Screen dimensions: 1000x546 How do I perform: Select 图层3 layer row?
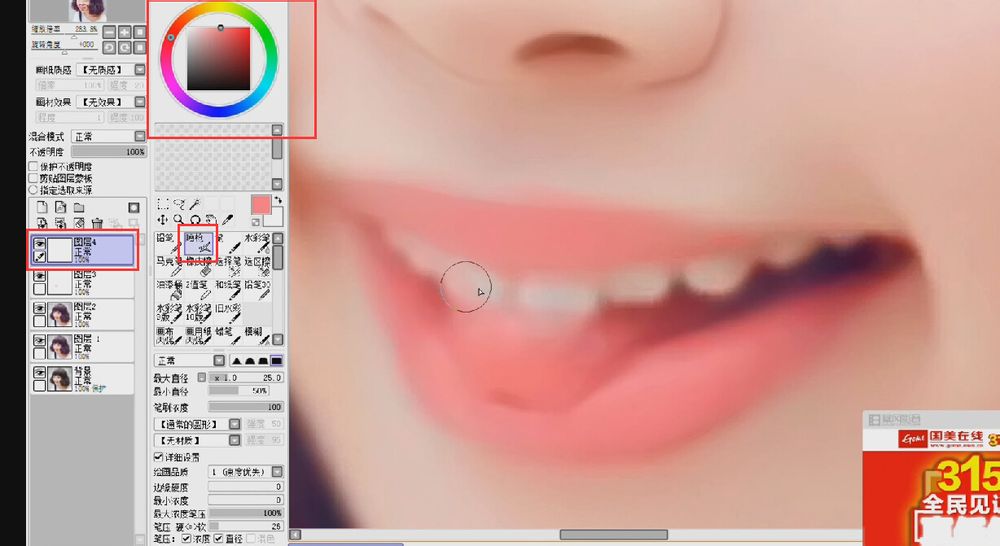[82, 282]
